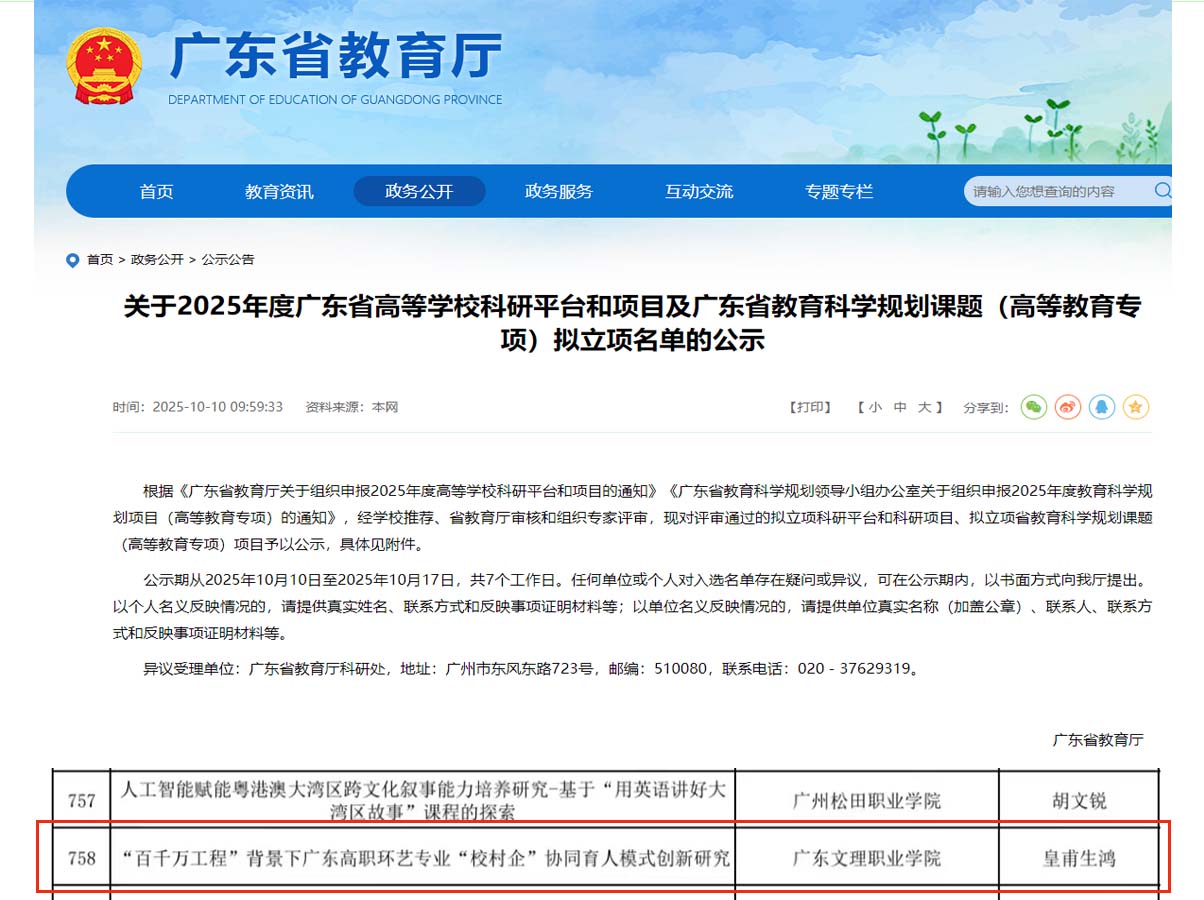Screen dimensions: 1204x900
Task: Open the 专题专栏 navigation item
Action: coord(839,191)
